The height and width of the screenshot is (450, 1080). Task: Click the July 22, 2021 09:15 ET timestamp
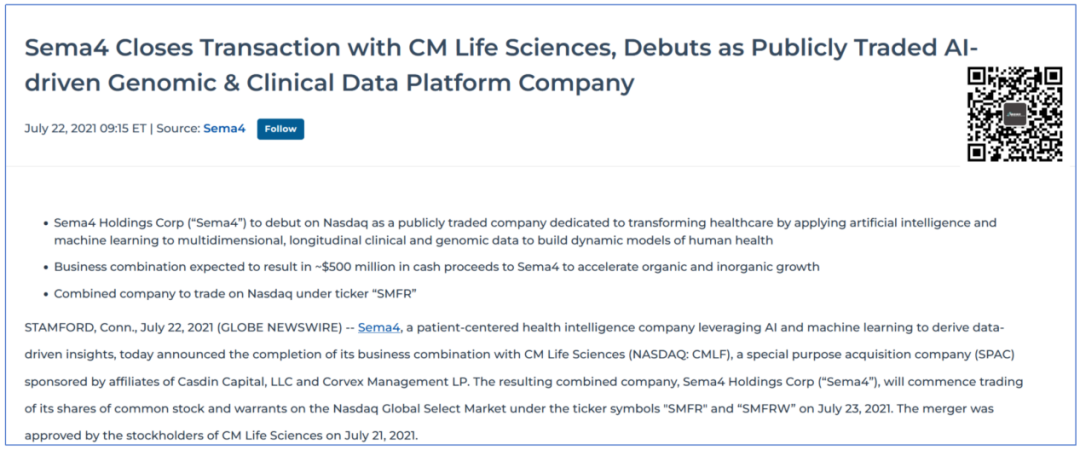point(85,129)
